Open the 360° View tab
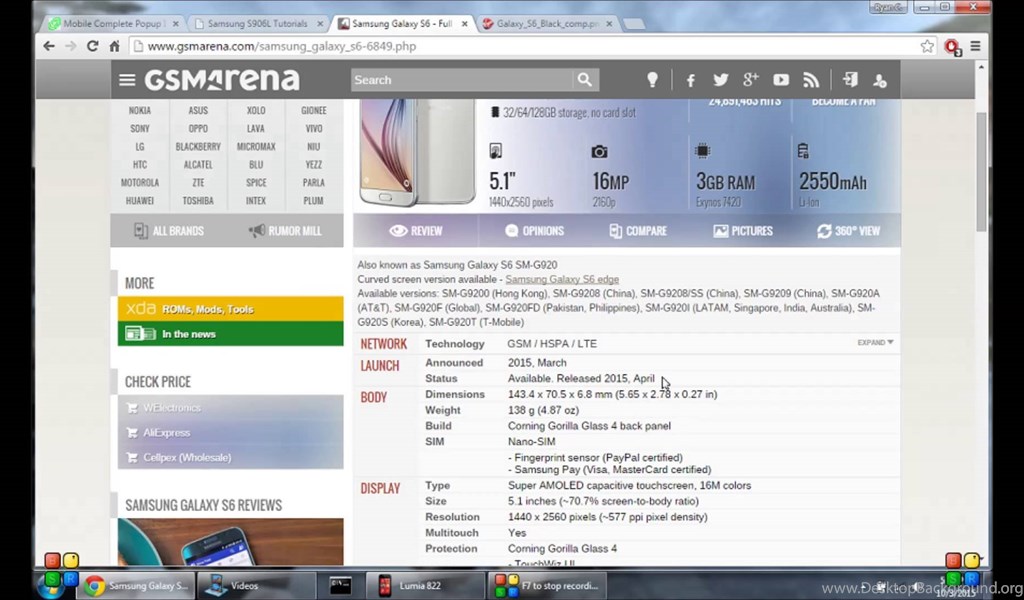Viewport: 1024px width, 600px height. pyautogui.click(x=848, y=230)
